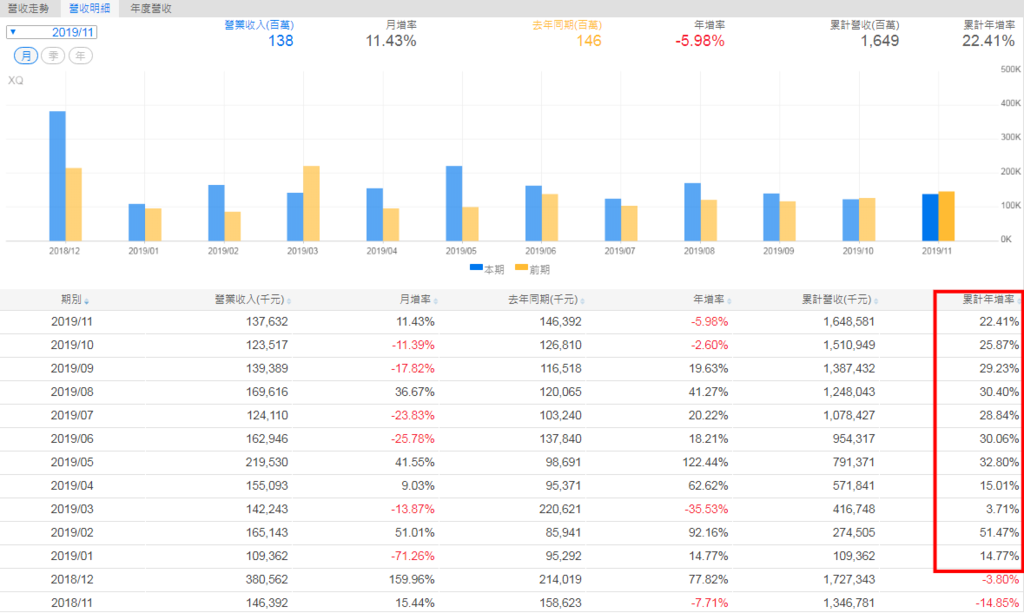Click revenue value 380,562
Screen dimensions: 1024x613
tap(266, 580)
